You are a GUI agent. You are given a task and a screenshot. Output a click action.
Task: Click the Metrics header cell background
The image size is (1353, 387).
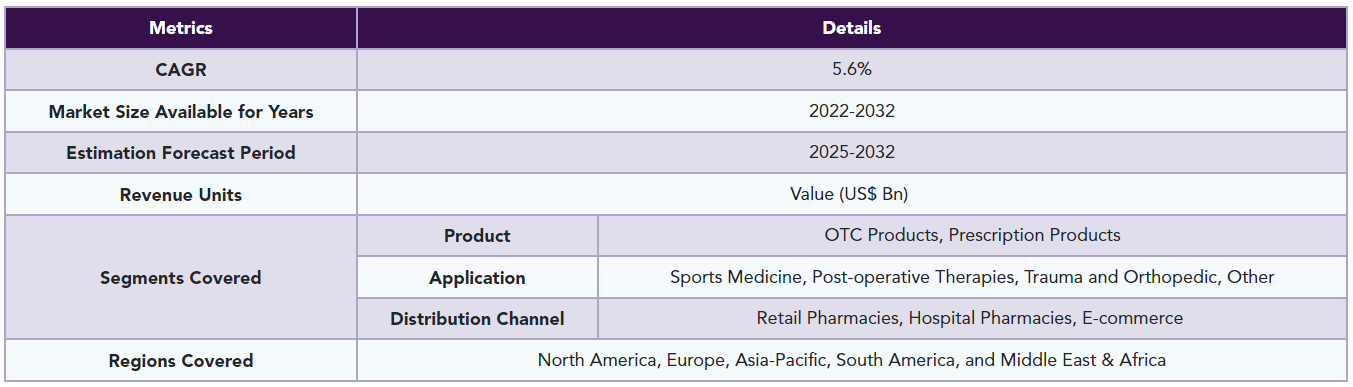181,28
